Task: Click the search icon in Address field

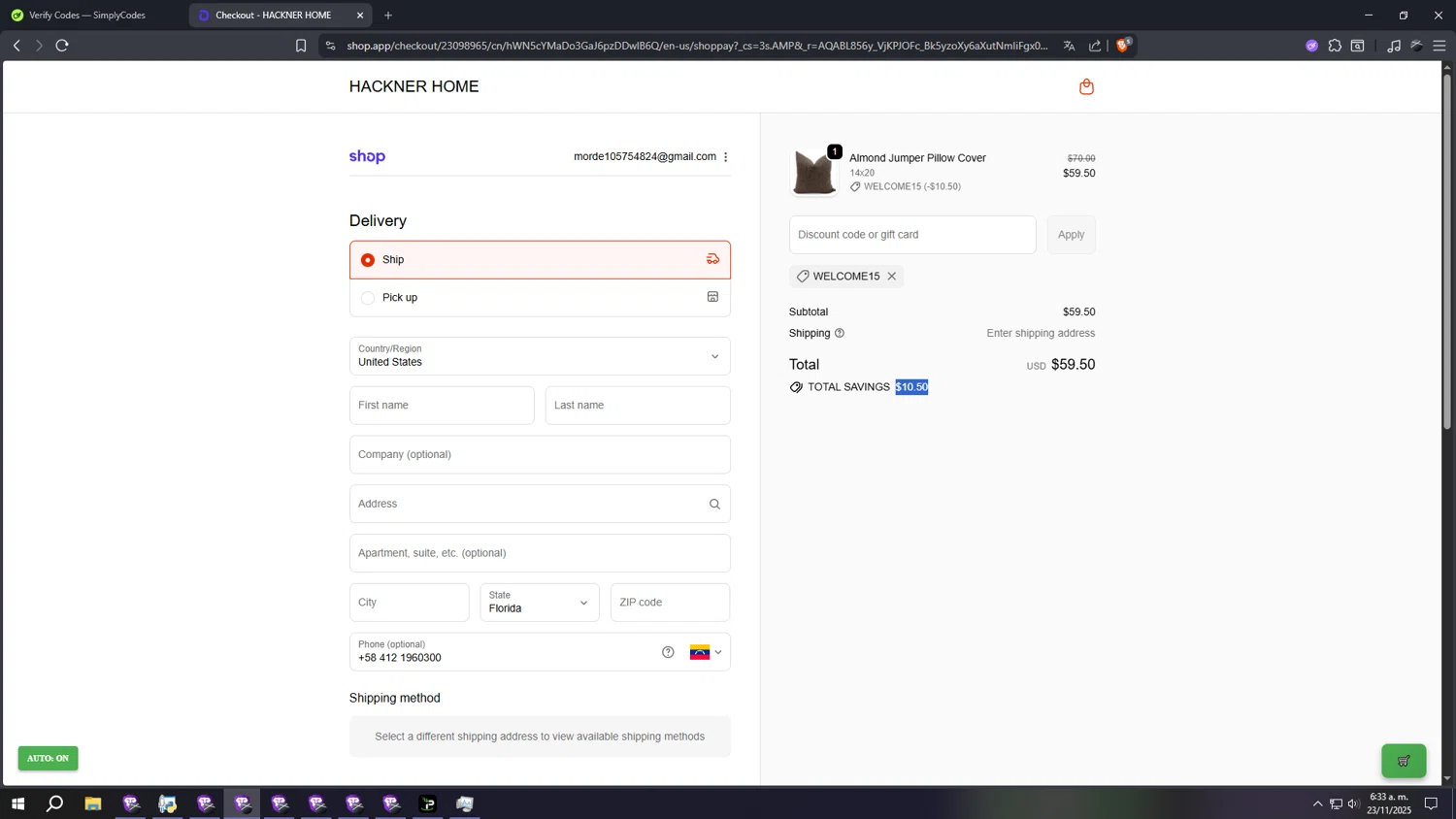Action: click(x=714, y=504)
